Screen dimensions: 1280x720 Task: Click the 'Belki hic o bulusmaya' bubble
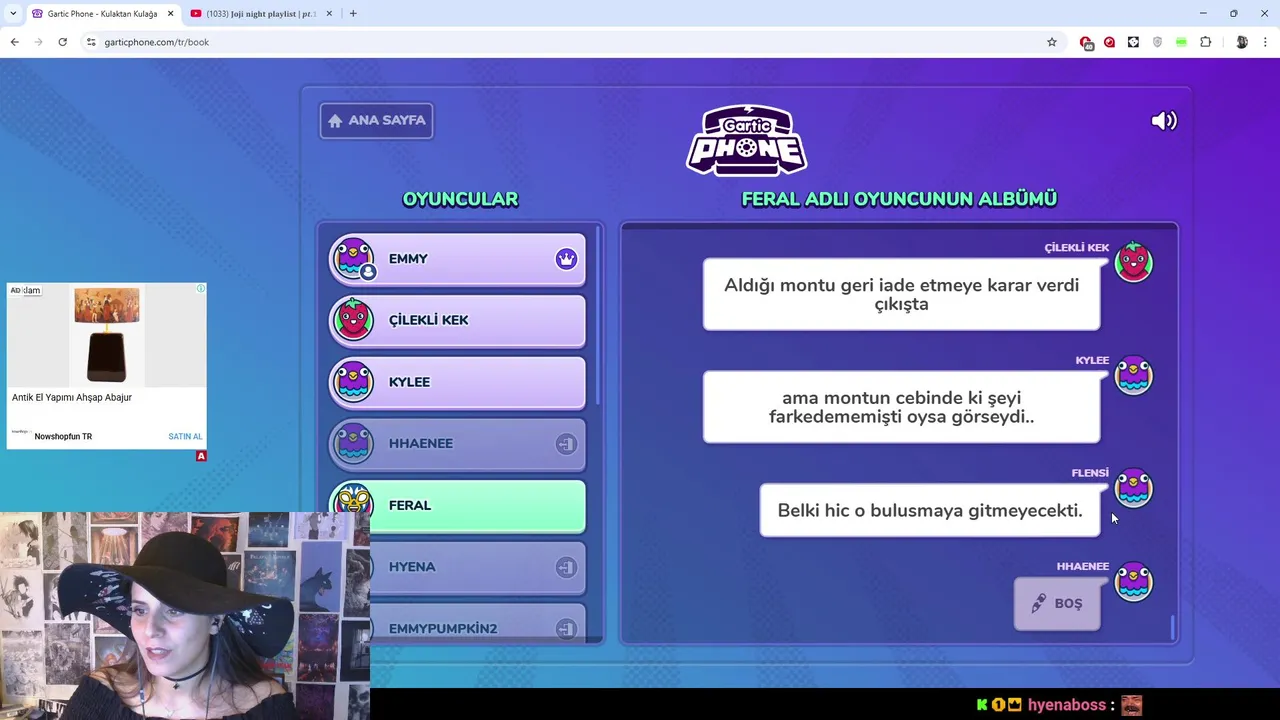pyautogui.click(x=930, y=511)
